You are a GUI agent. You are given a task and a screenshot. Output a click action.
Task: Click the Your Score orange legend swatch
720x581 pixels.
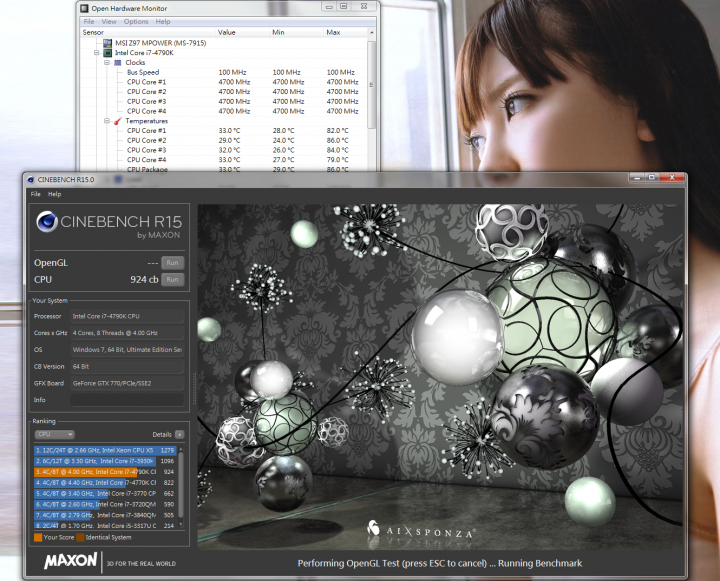[38, 537]
